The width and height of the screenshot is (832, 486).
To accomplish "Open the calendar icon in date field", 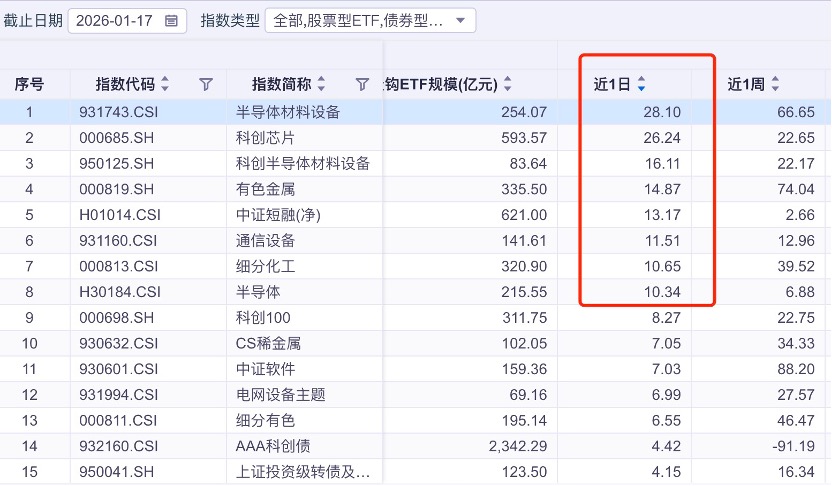I will (x=171, y=21).
